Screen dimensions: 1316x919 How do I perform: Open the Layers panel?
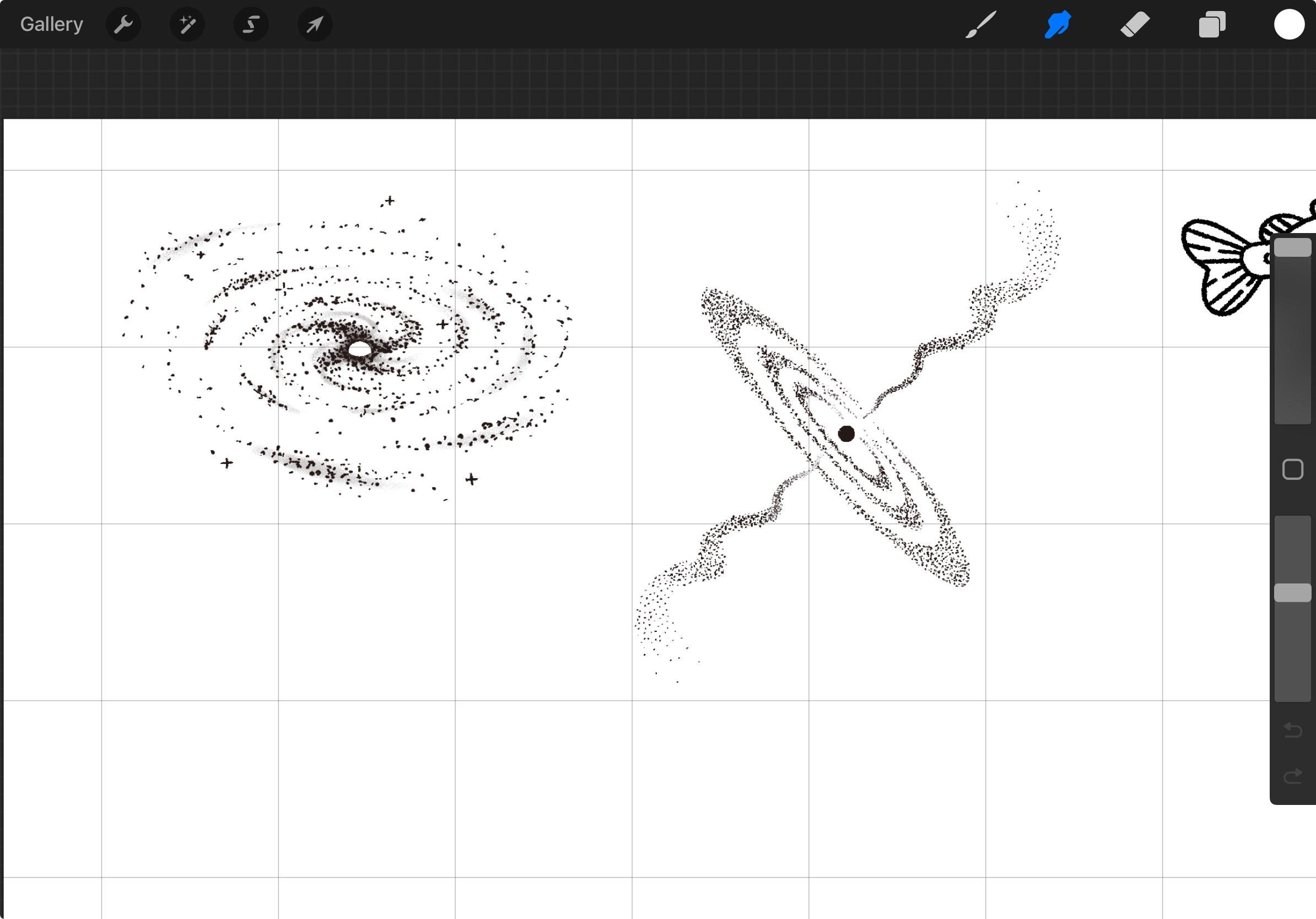(x=1212, y=25)
